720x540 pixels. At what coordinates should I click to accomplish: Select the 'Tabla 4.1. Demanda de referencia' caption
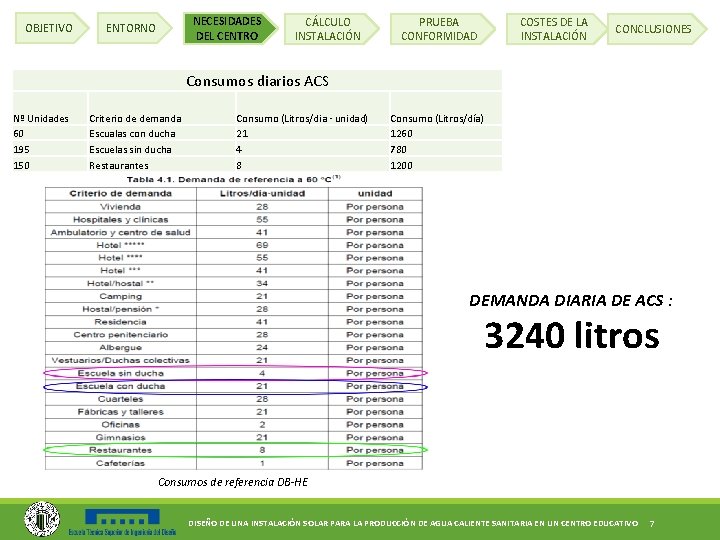coord(233,179)
